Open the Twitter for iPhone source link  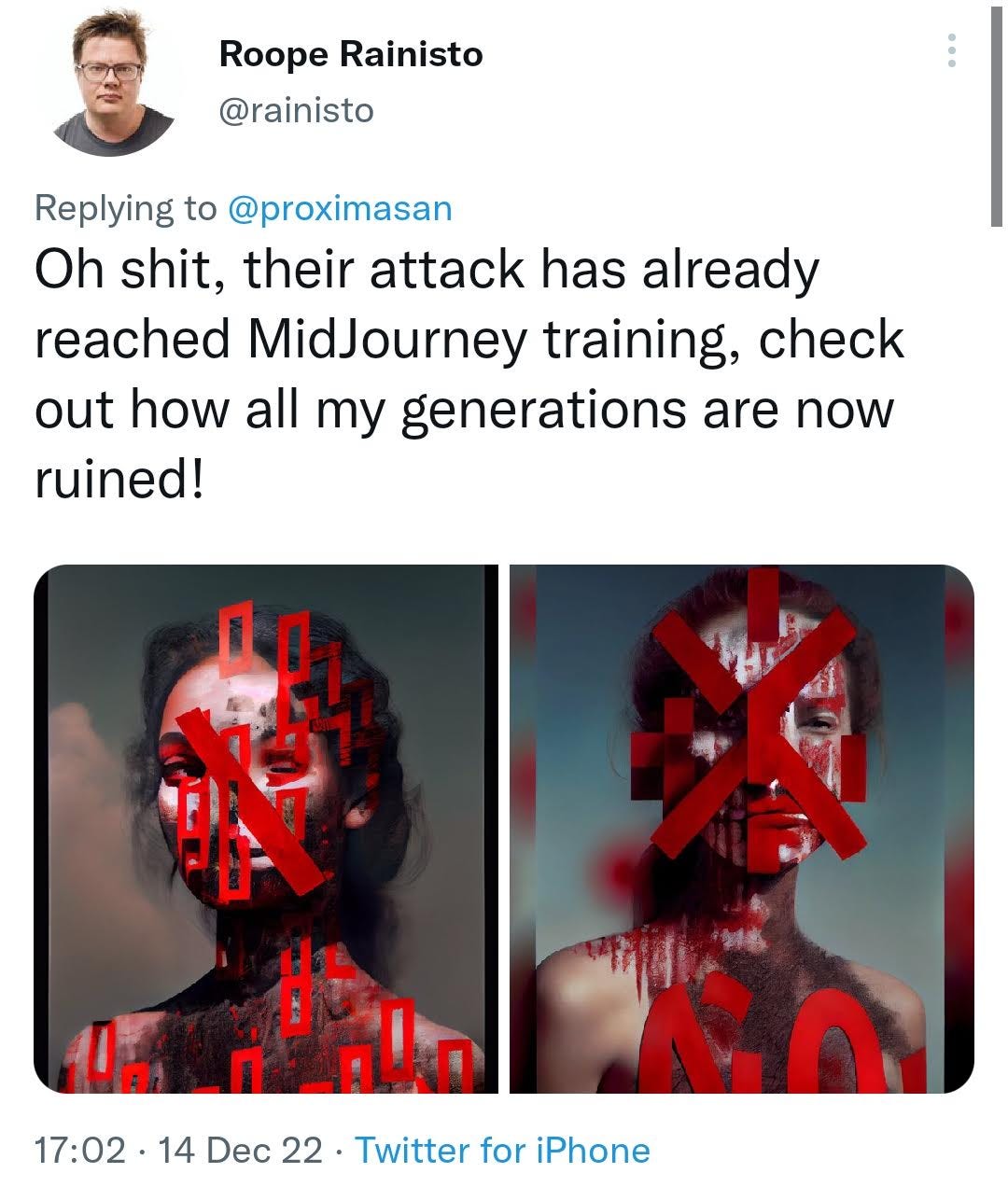click(x=502, y=1150)
